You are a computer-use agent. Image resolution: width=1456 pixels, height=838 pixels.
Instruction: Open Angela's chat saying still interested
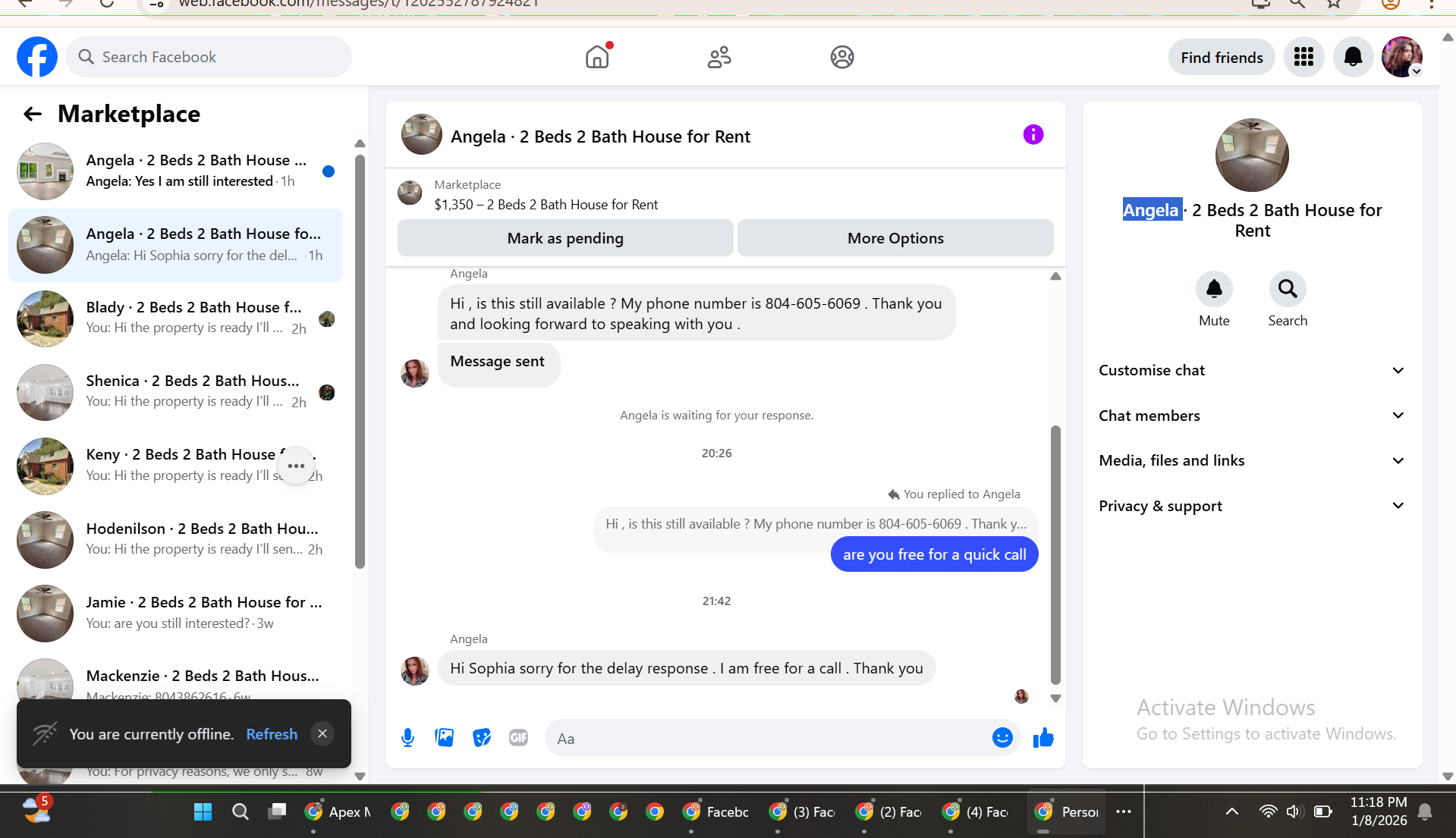pyautogui.click(x=176, y=171)
